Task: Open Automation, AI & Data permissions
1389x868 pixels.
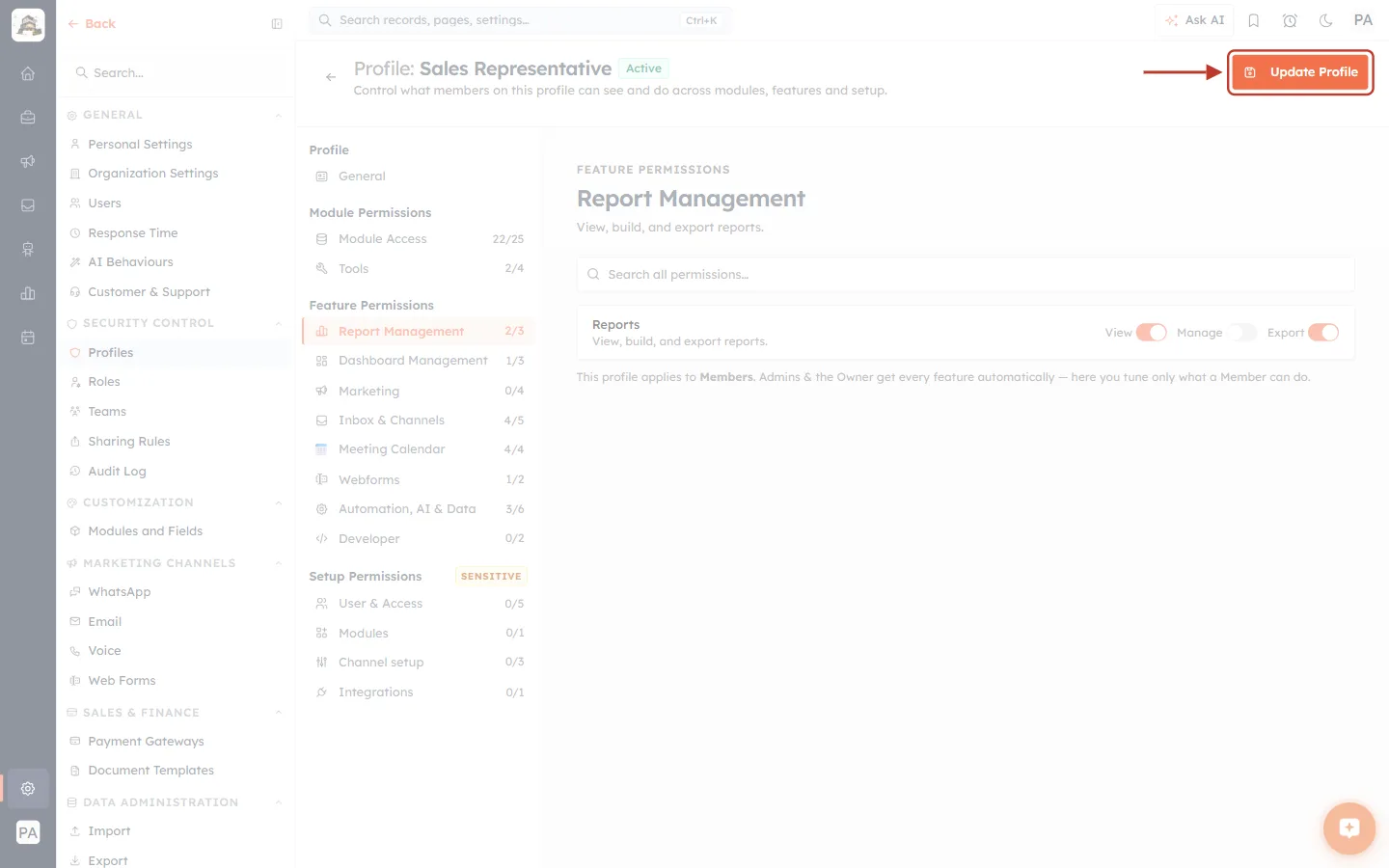Action: pyautogui.click(x=419, y=509)
